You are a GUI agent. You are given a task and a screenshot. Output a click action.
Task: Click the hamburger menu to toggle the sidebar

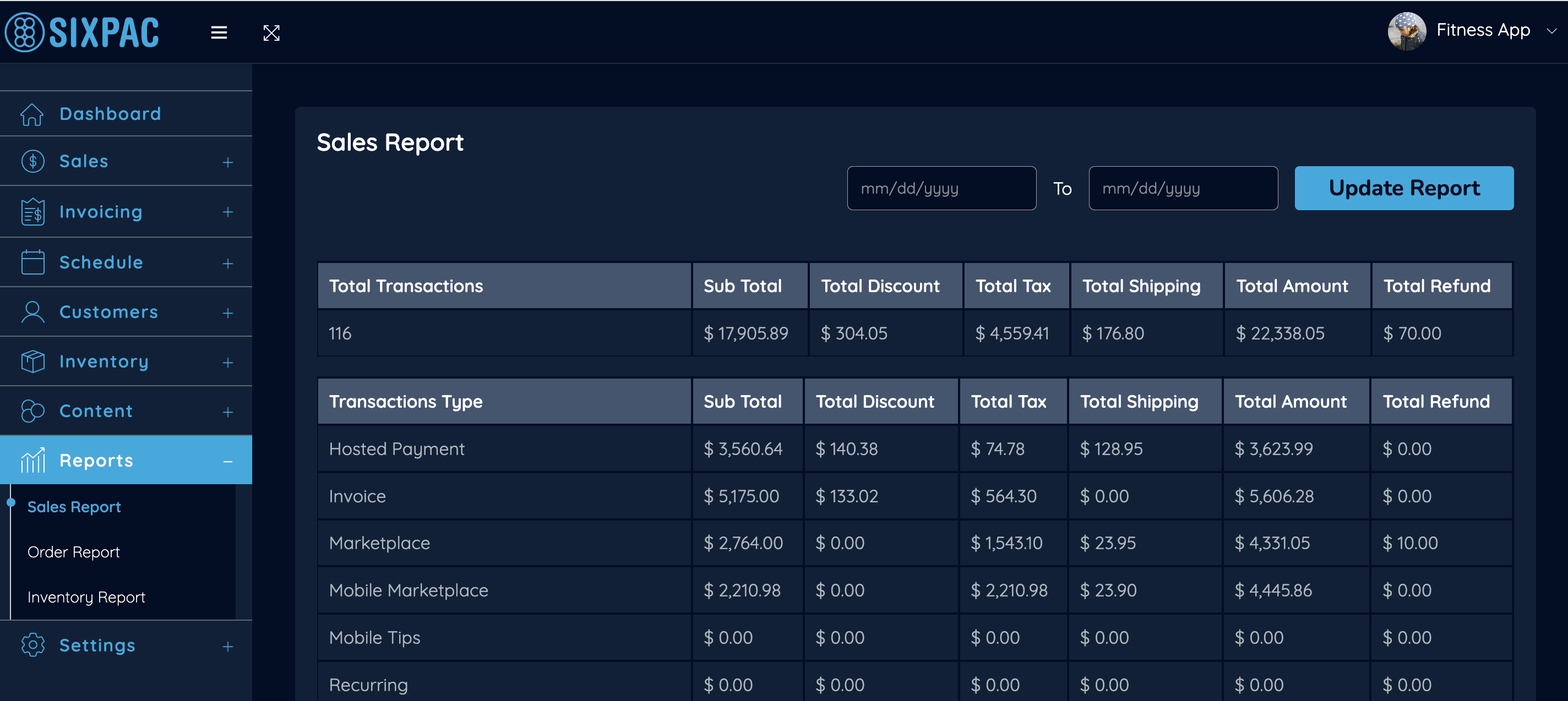coord(219,33)
